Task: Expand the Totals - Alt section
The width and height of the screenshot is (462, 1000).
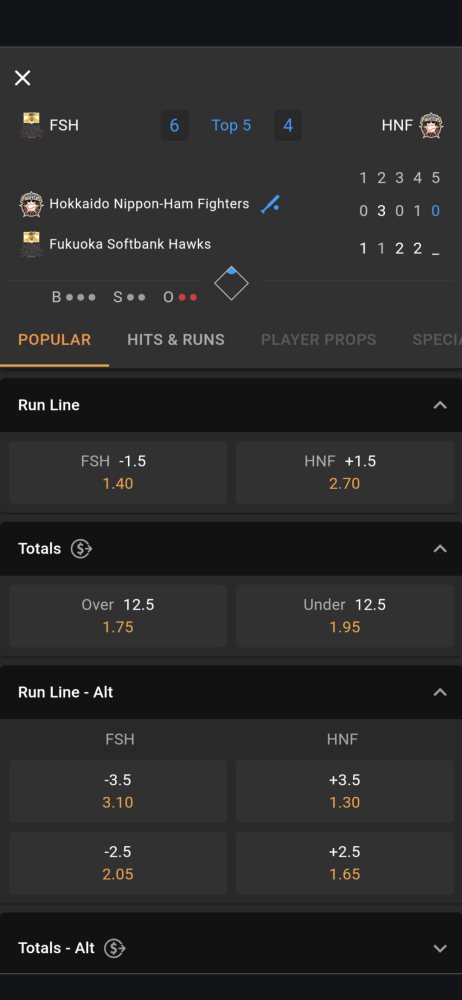Action: pyautogui.click(x=440, y=948)
